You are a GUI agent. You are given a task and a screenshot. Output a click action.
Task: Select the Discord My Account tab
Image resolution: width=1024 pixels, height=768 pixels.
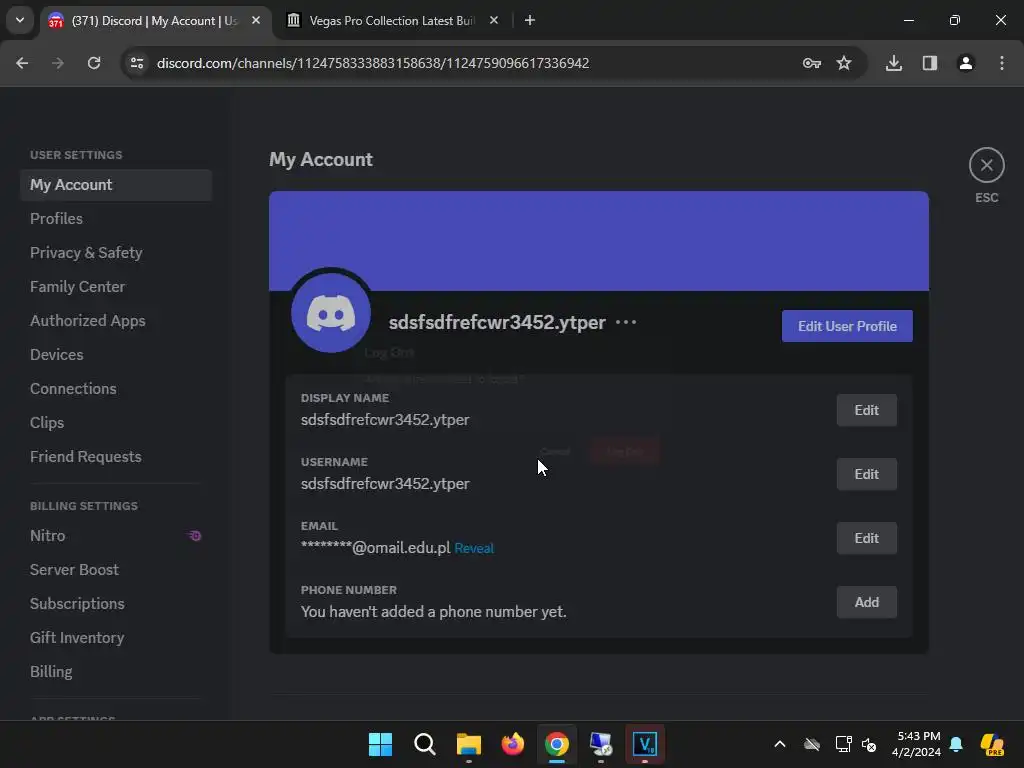pos(155,20)
